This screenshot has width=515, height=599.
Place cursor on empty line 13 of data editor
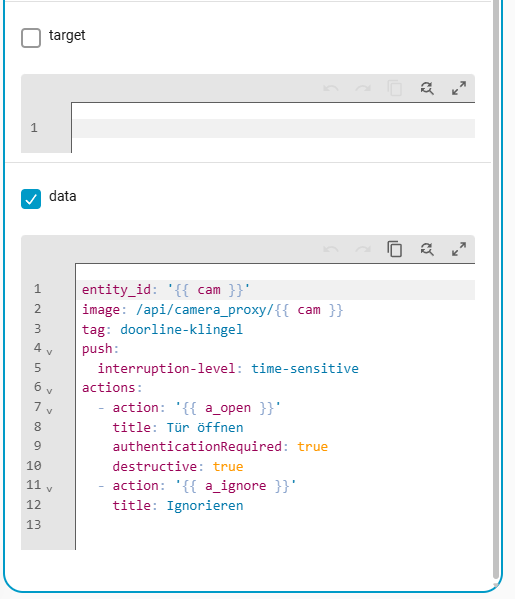click(x=275, y=525)
